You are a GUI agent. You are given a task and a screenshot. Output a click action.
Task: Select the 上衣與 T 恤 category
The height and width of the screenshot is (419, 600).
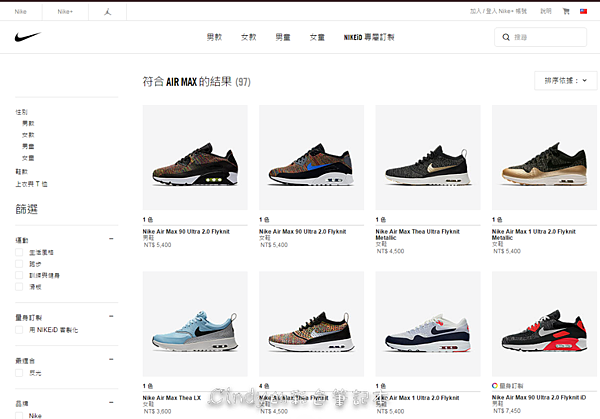pos(31,184)
